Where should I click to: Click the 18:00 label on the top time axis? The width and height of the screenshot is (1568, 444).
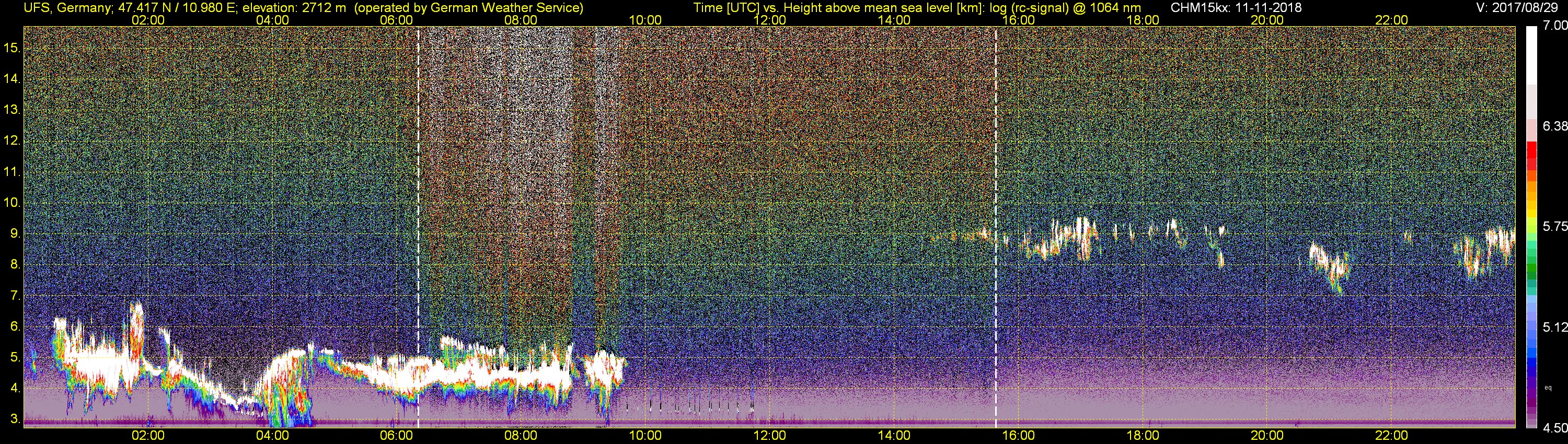1143,20
